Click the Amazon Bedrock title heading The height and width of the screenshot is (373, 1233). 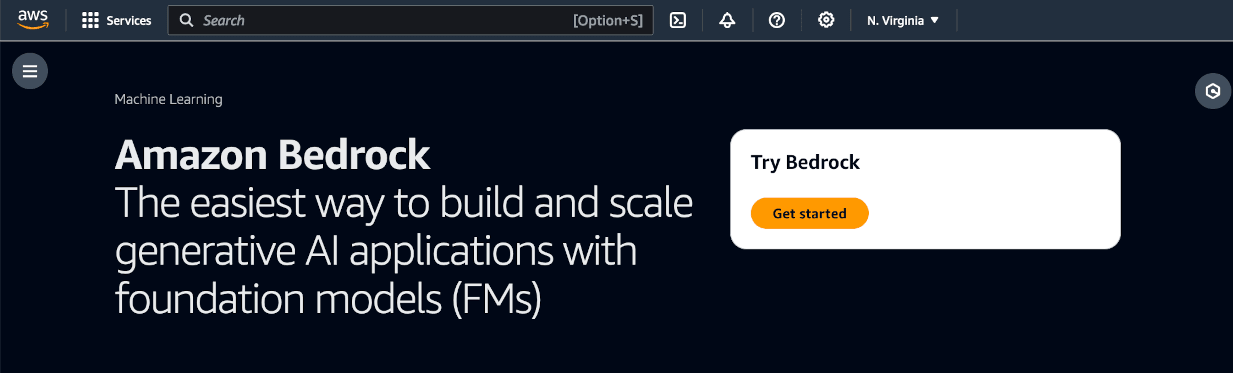273,155
